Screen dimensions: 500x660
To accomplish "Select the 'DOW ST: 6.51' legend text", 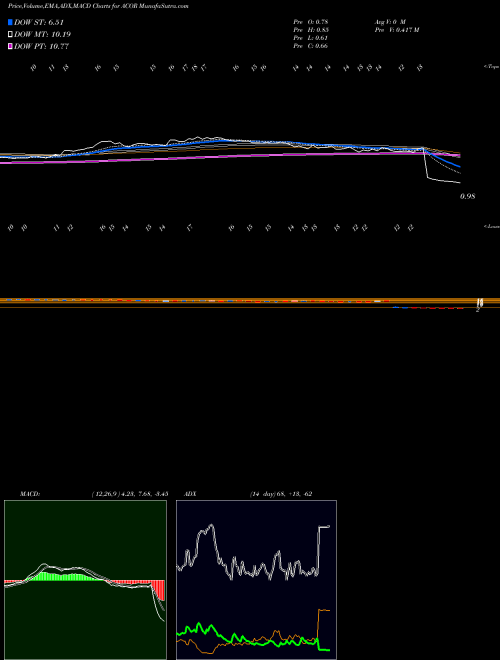I will (39, 22).
